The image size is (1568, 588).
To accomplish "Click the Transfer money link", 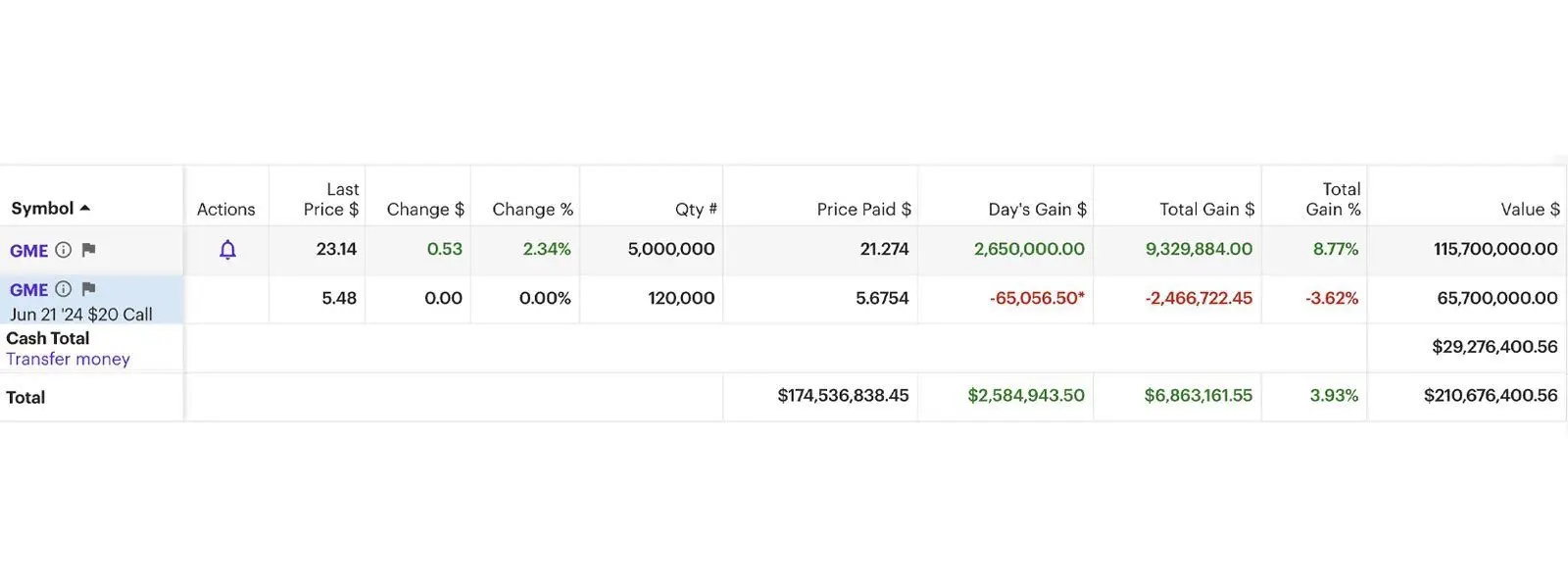I will point(68,359).
